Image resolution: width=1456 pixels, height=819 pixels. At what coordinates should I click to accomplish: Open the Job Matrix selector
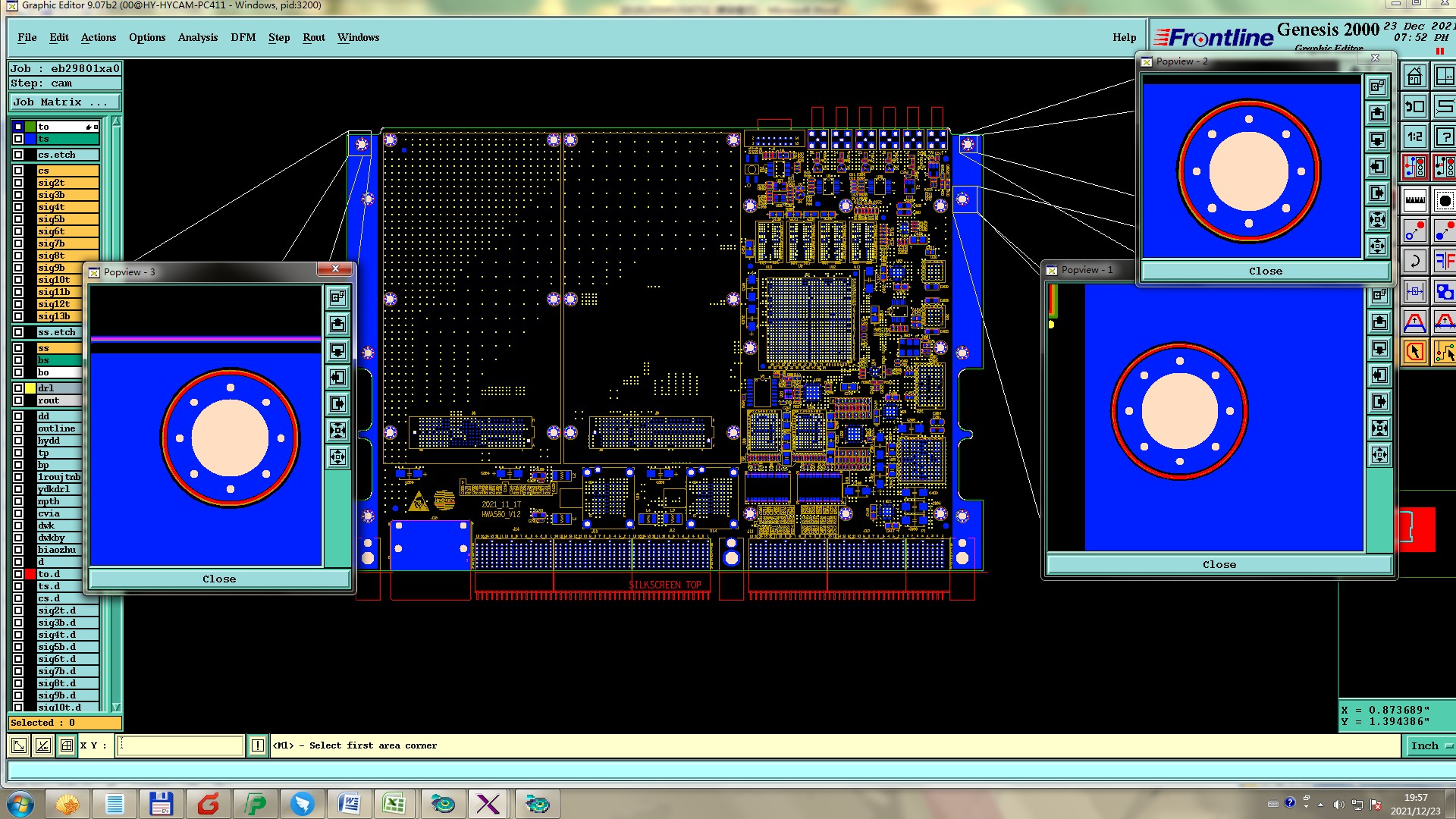[x=64, y=102]
